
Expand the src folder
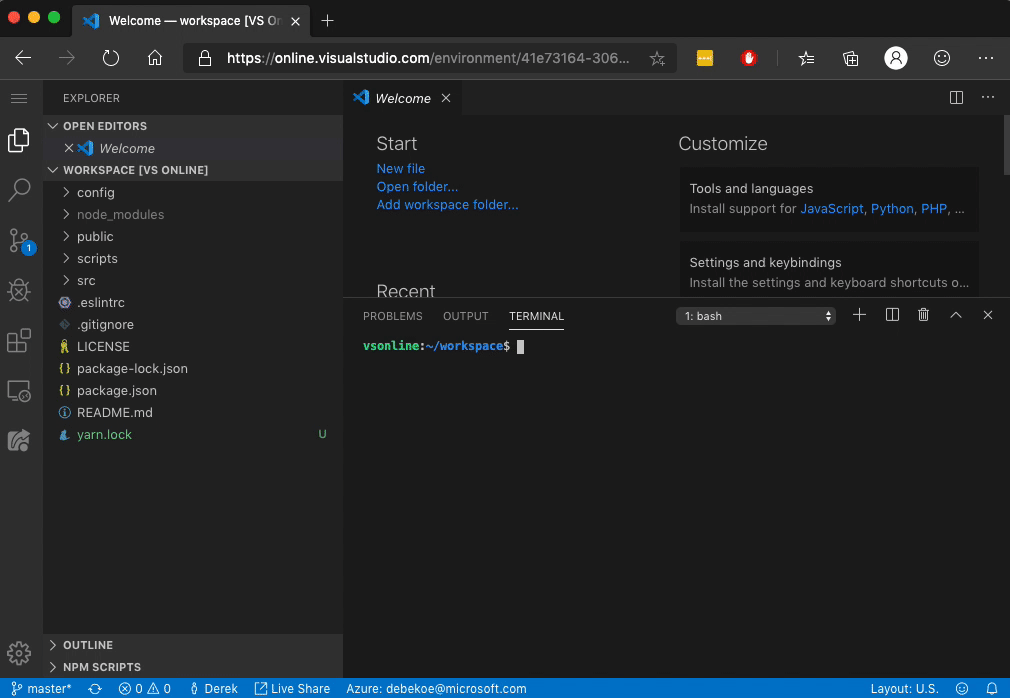[x=193, y=280]
